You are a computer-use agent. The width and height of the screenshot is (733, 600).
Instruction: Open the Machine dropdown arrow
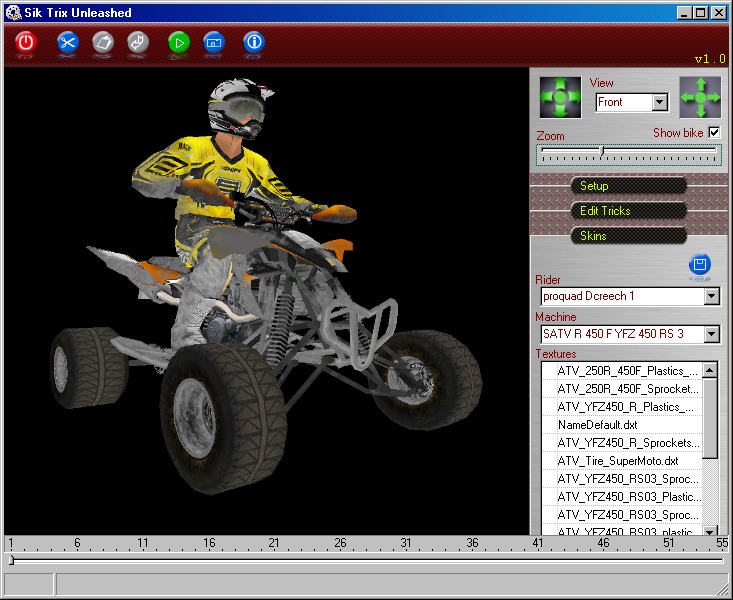711,334
